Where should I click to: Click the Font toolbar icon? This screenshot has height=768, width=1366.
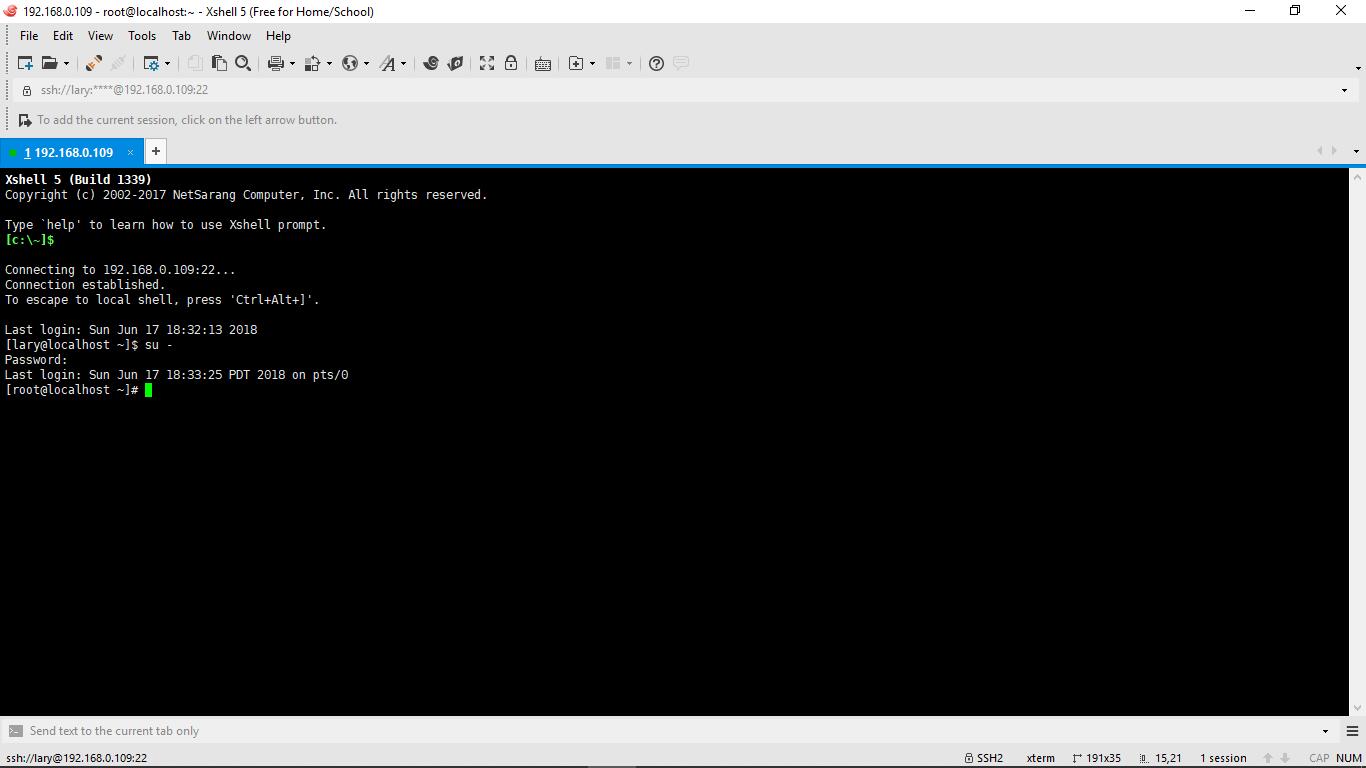pyautogui.click(x=388, y=63)
